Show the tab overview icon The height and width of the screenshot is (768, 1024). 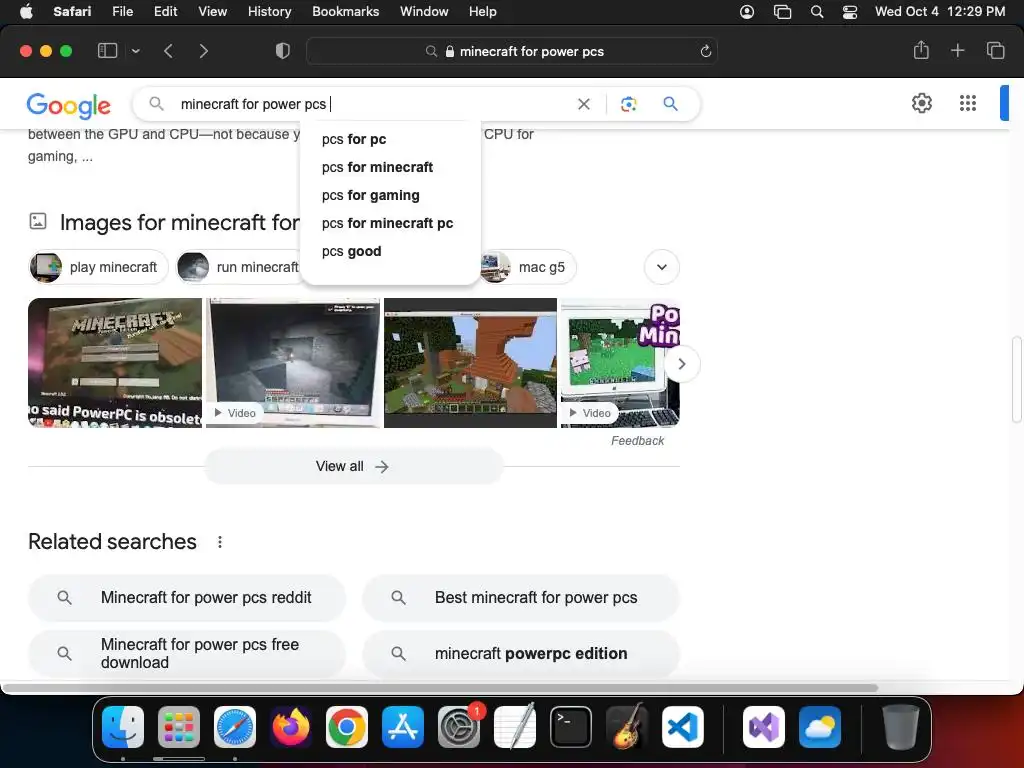click(x=995, y=50)
